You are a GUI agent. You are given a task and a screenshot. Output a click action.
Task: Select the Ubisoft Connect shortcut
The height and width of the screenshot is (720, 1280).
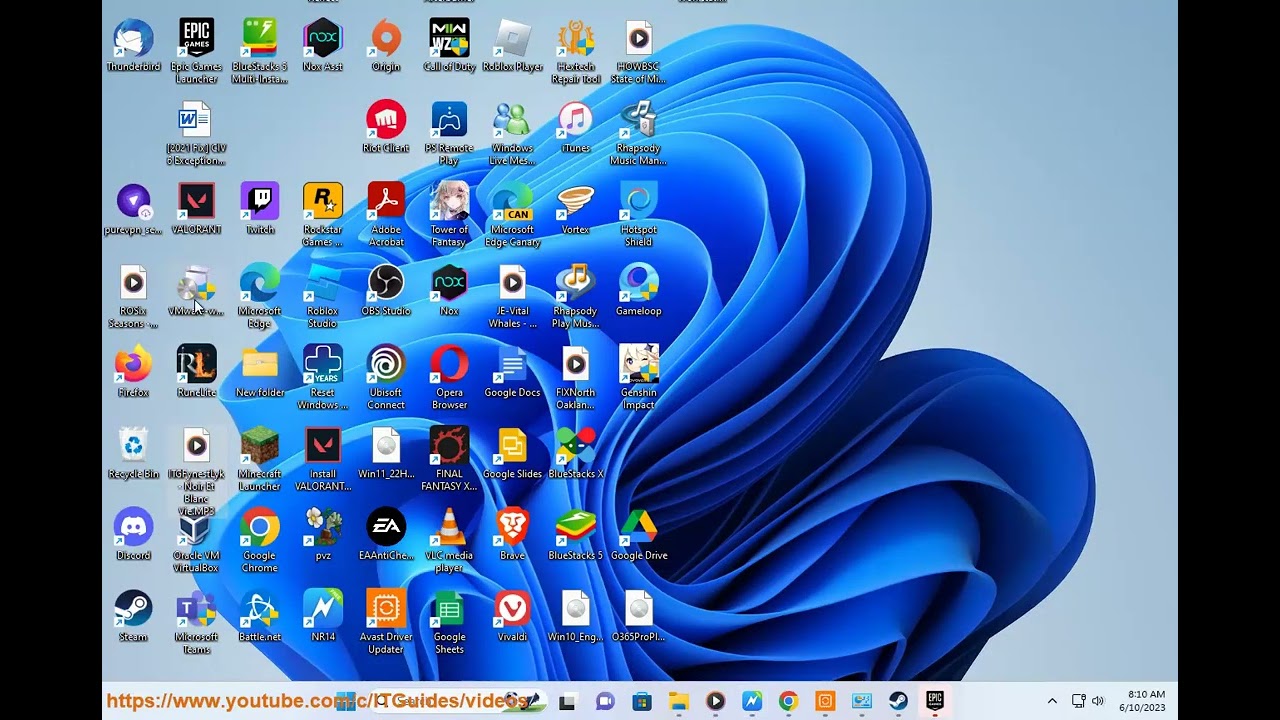385,377
